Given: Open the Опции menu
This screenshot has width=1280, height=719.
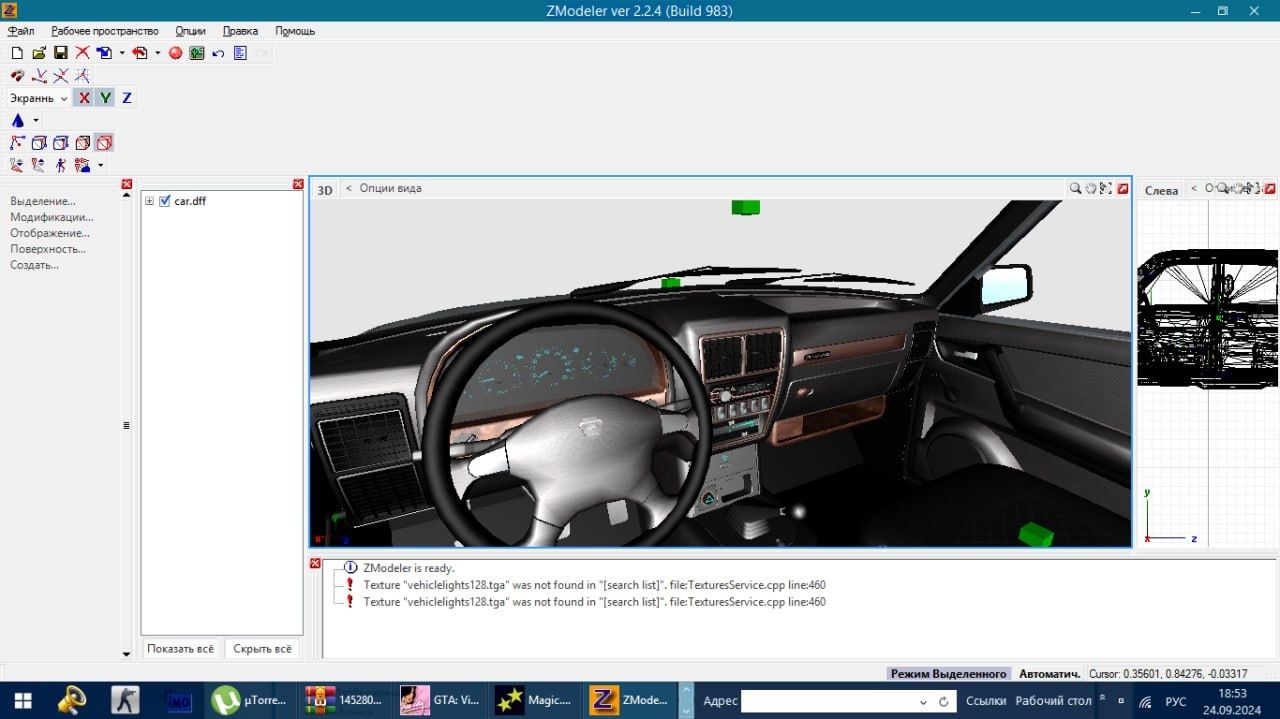Looking at the screenshot, I should click(x=190, y=31).
